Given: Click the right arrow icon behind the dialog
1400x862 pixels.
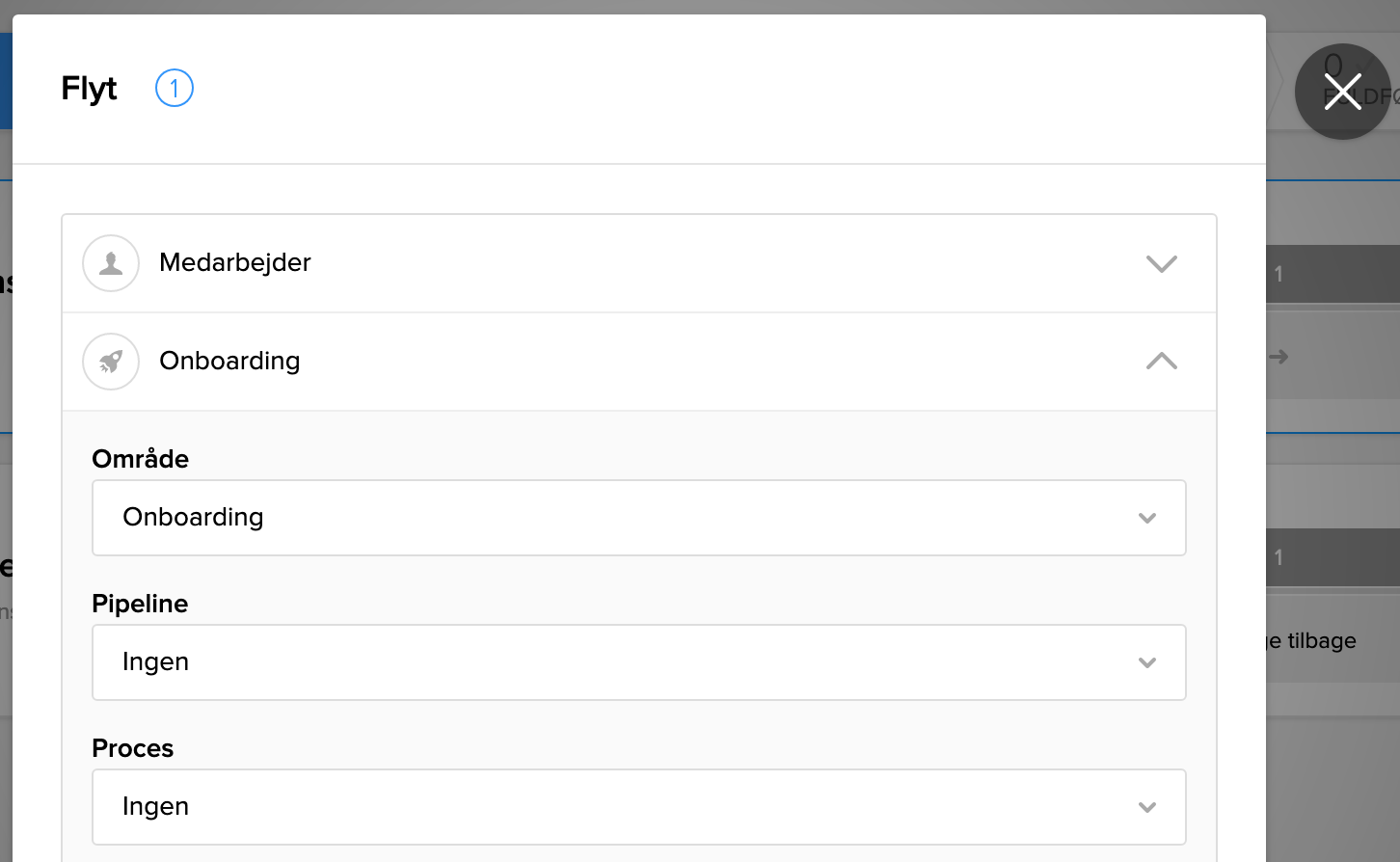Looking at the screenshot, I should [1279, 358].
